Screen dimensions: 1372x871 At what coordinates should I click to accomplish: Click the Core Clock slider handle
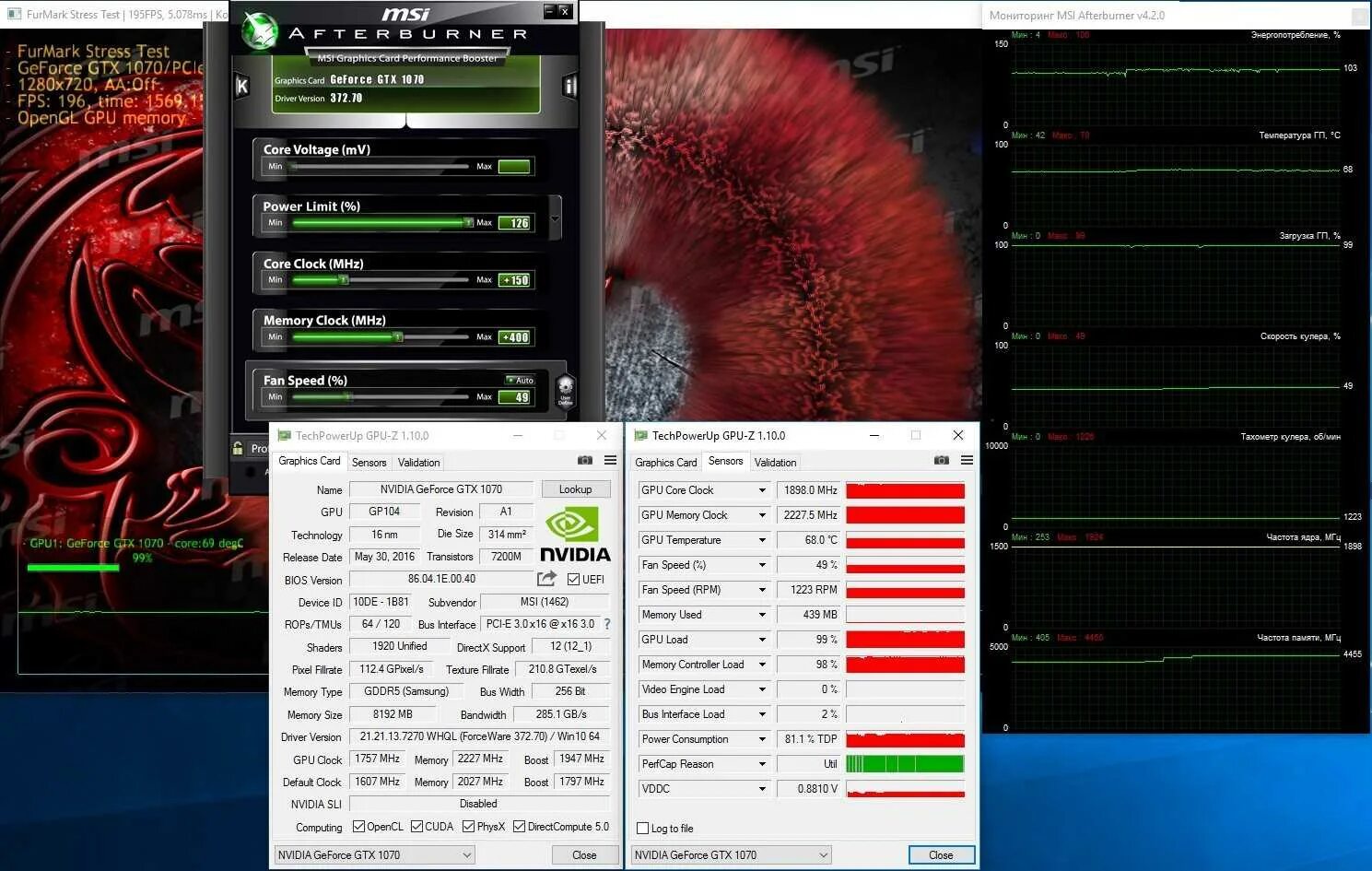click(344, 279)
